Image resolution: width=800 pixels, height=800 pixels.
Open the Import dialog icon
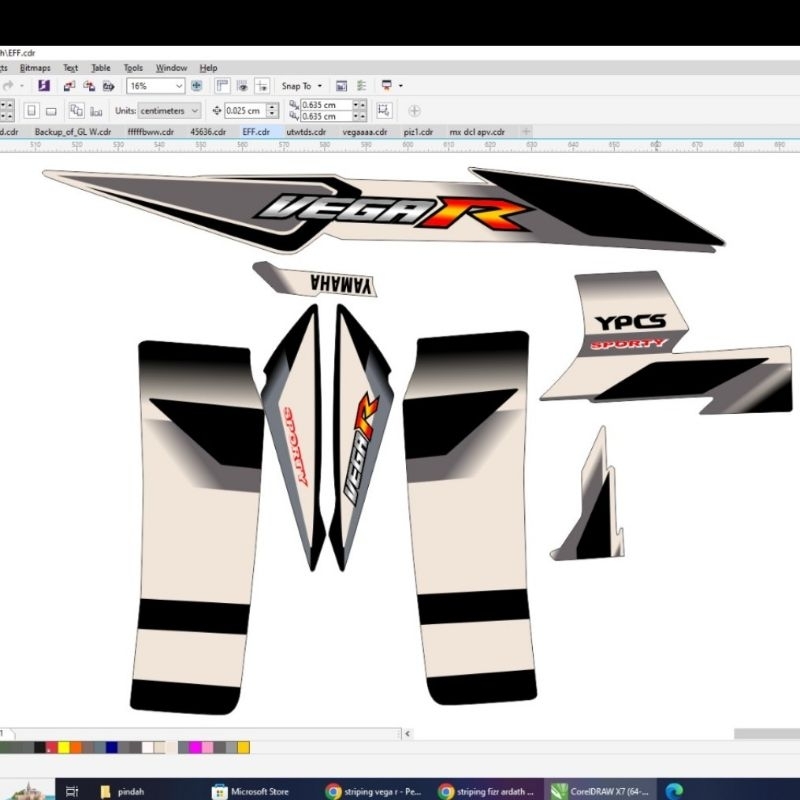click(68, 86)
